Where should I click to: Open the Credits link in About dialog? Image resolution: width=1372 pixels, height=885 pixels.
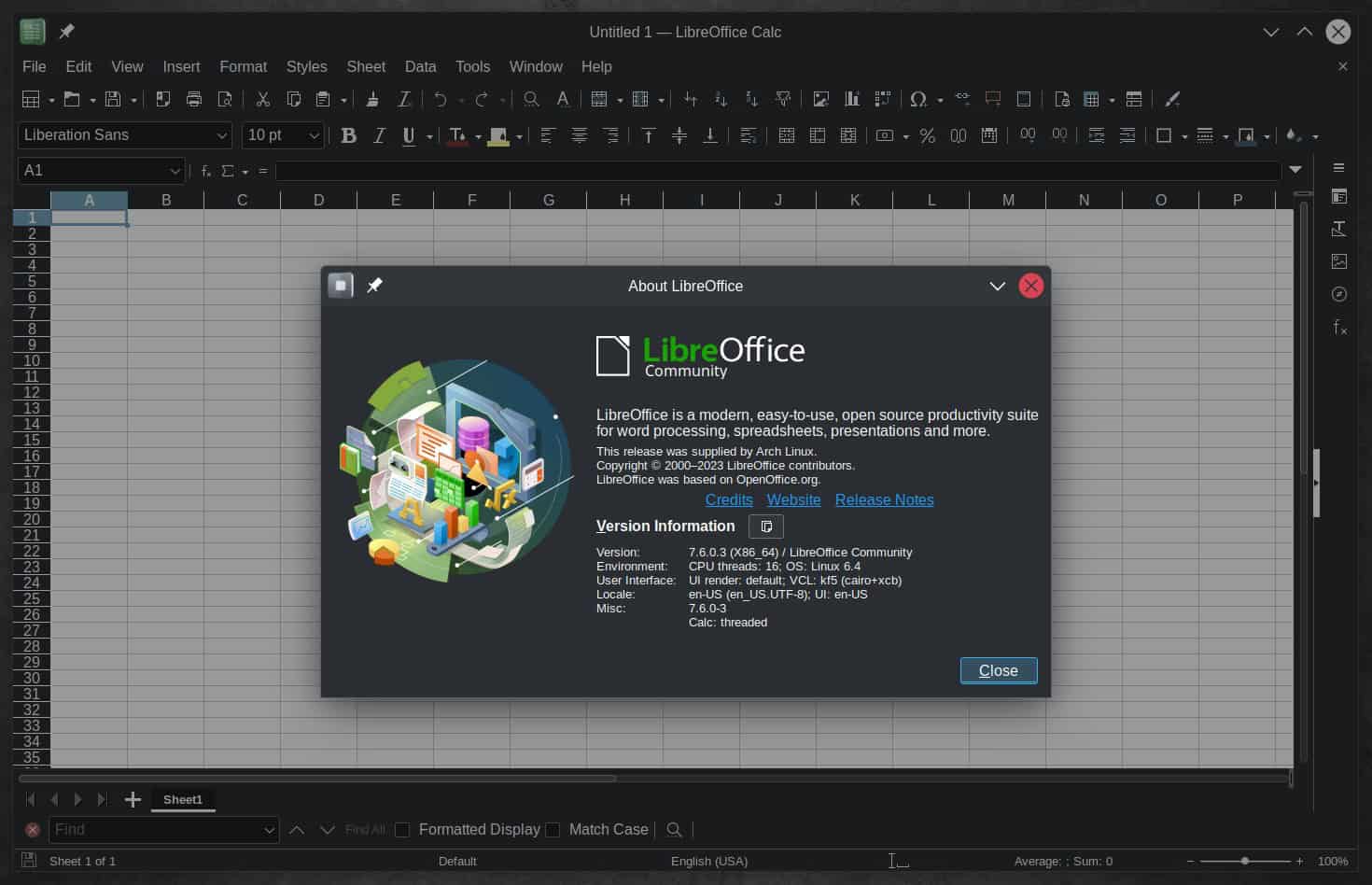pos(729,499)
